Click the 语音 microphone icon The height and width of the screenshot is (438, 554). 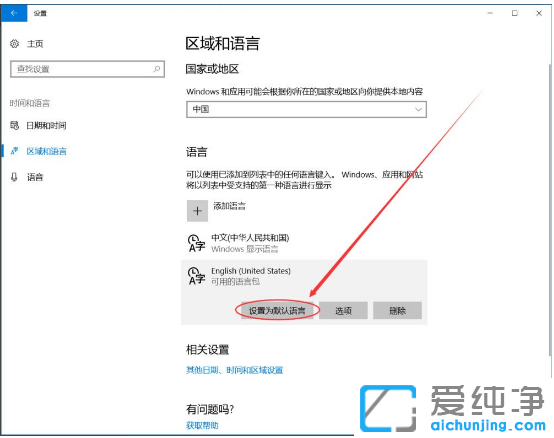tap(14, 177)
